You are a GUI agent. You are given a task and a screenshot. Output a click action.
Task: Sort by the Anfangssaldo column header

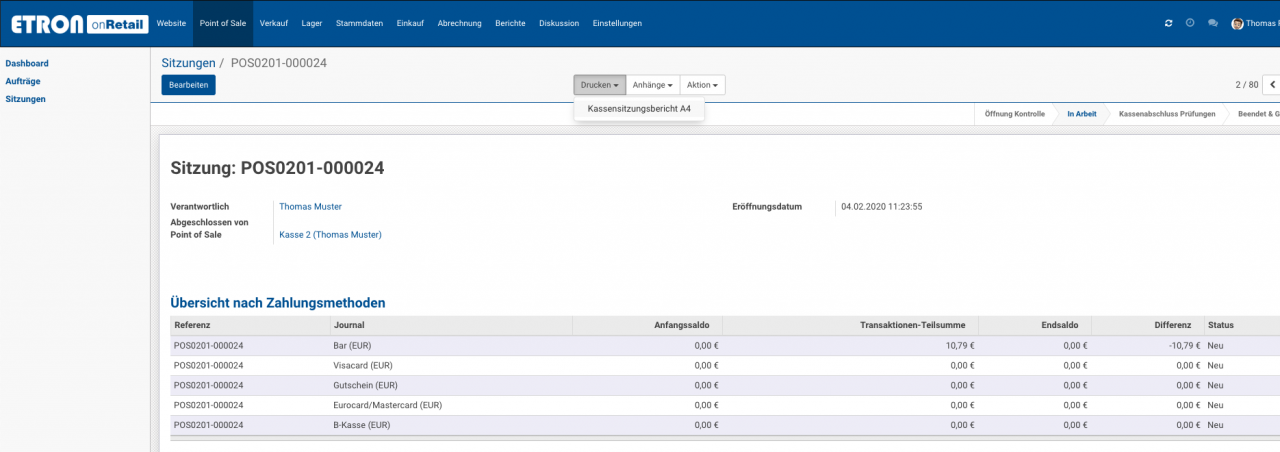(x=647, y=325)
